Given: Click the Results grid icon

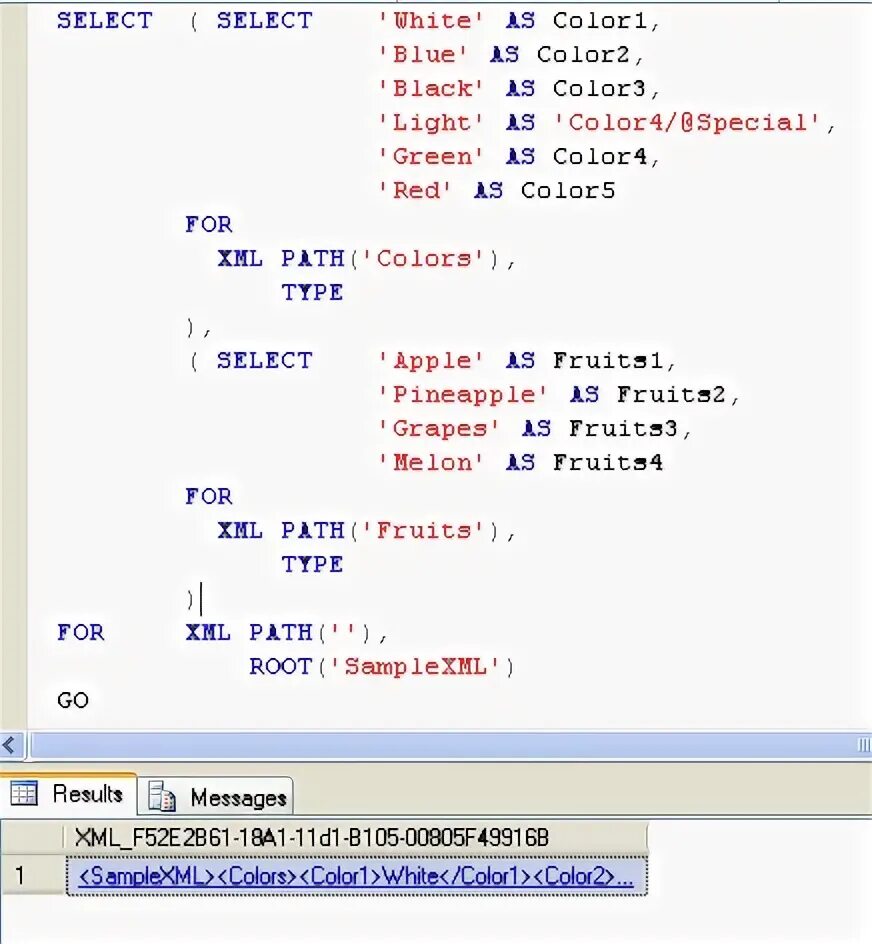Looking at the screenshot, I should click(24, 793).
